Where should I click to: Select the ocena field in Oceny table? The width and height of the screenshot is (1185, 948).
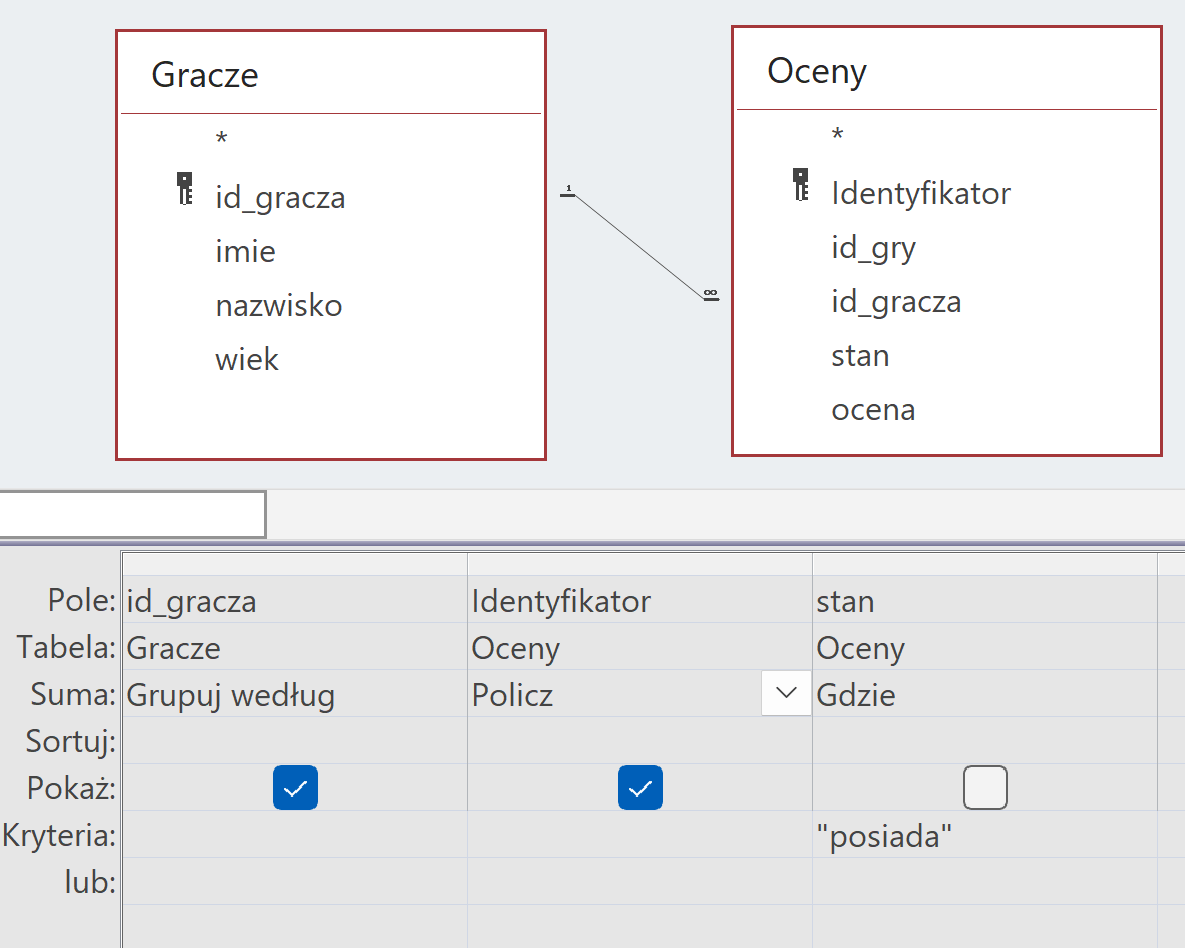pos(874,410)
